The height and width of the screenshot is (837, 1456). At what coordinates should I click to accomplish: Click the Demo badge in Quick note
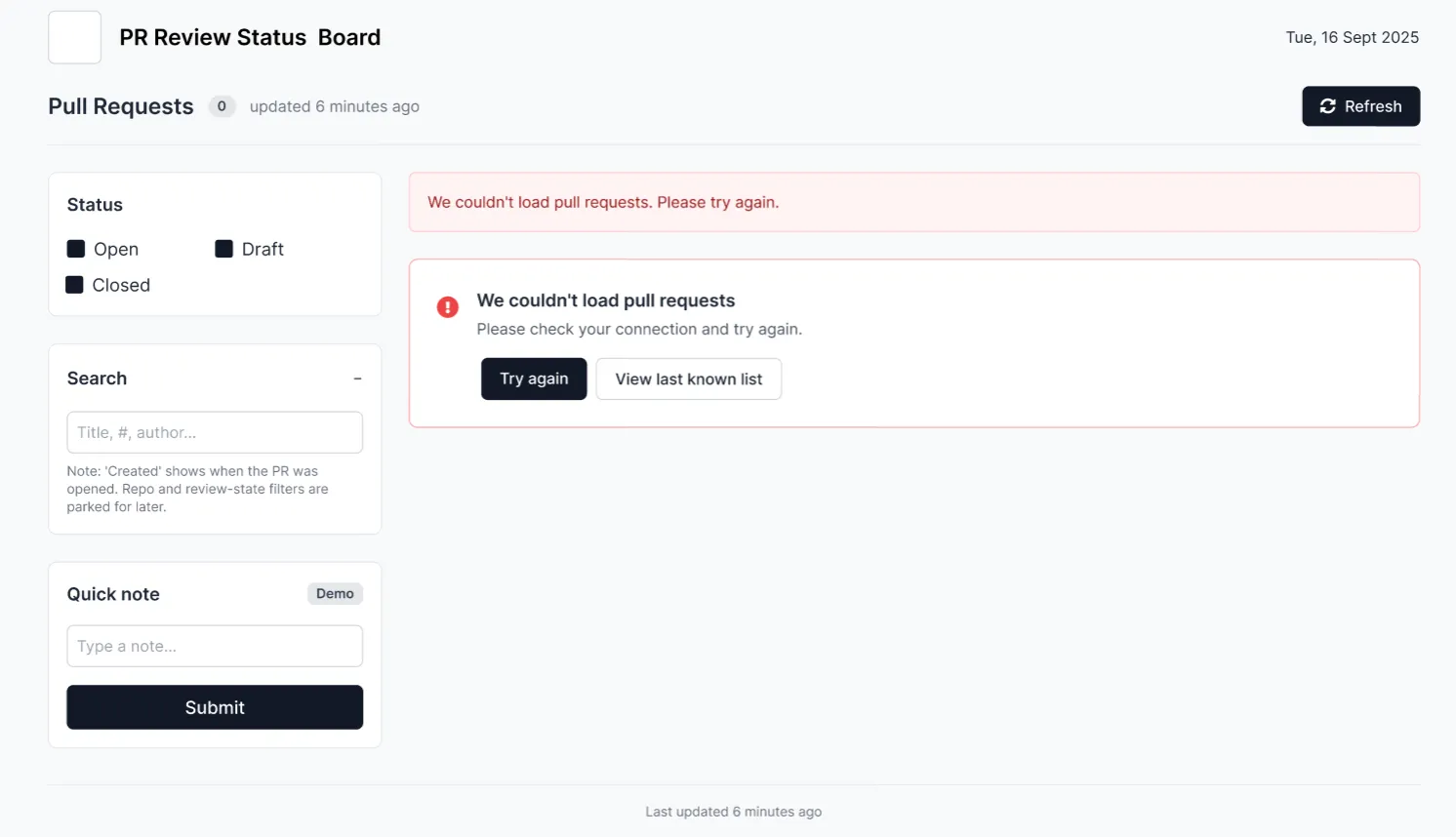click(335, 593)
